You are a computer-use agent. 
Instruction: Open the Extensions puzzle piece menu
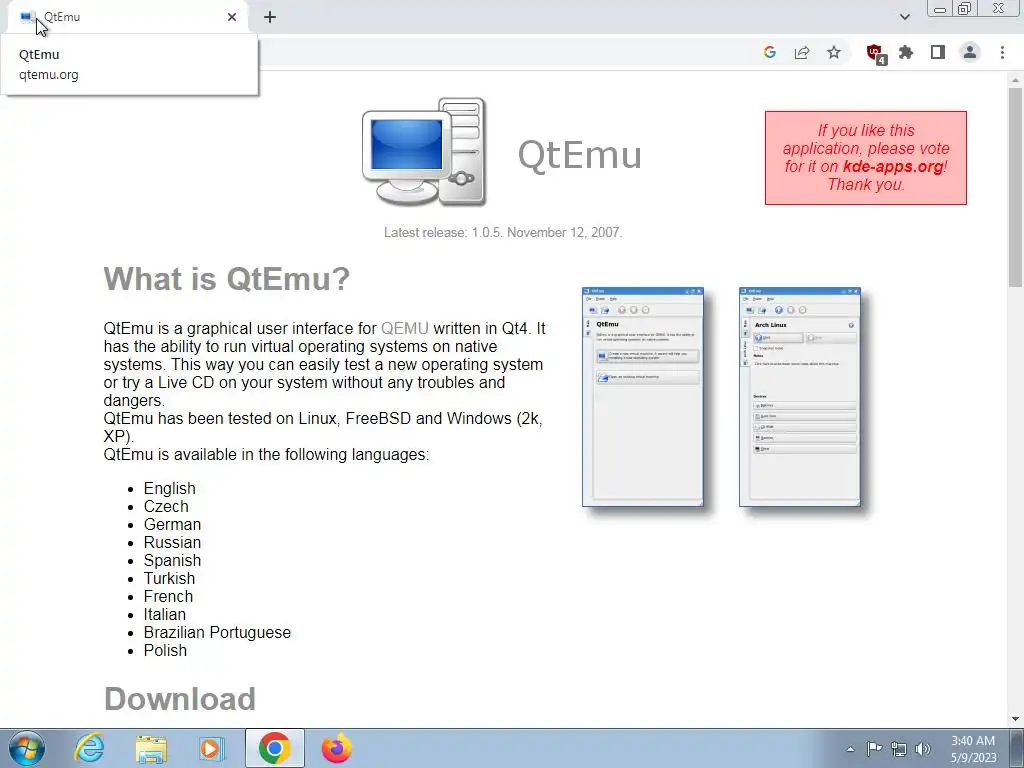[x=906, y=52]
